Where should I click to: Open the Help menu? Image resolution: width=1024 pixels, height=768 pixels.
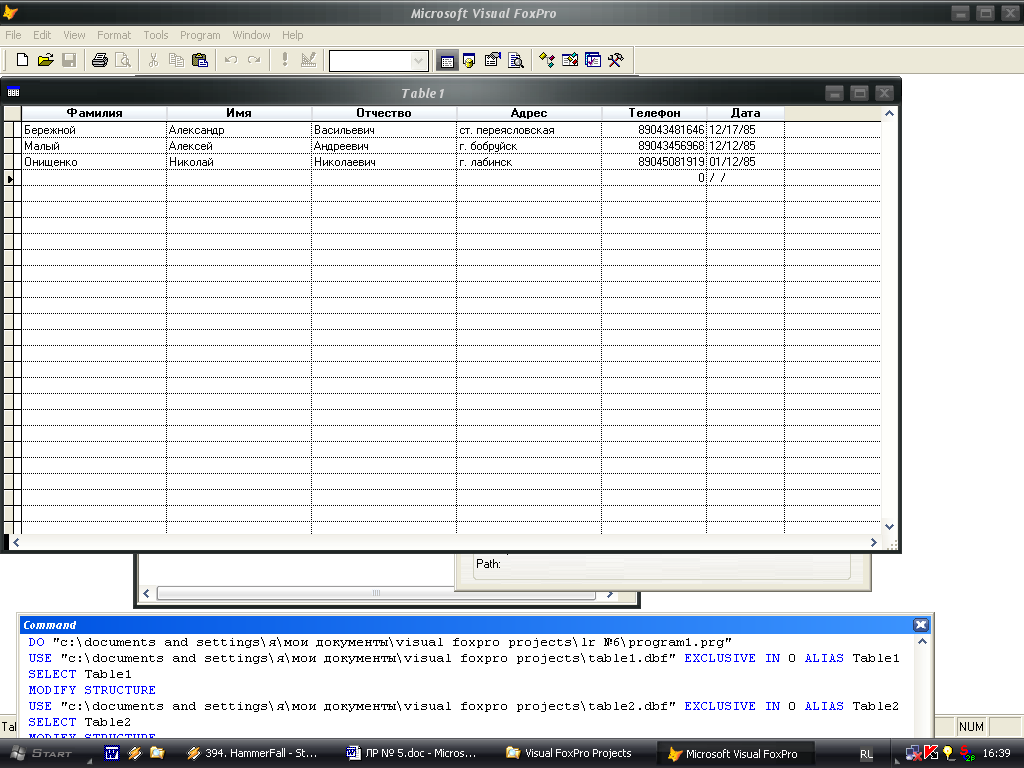[x=292, y=35]
